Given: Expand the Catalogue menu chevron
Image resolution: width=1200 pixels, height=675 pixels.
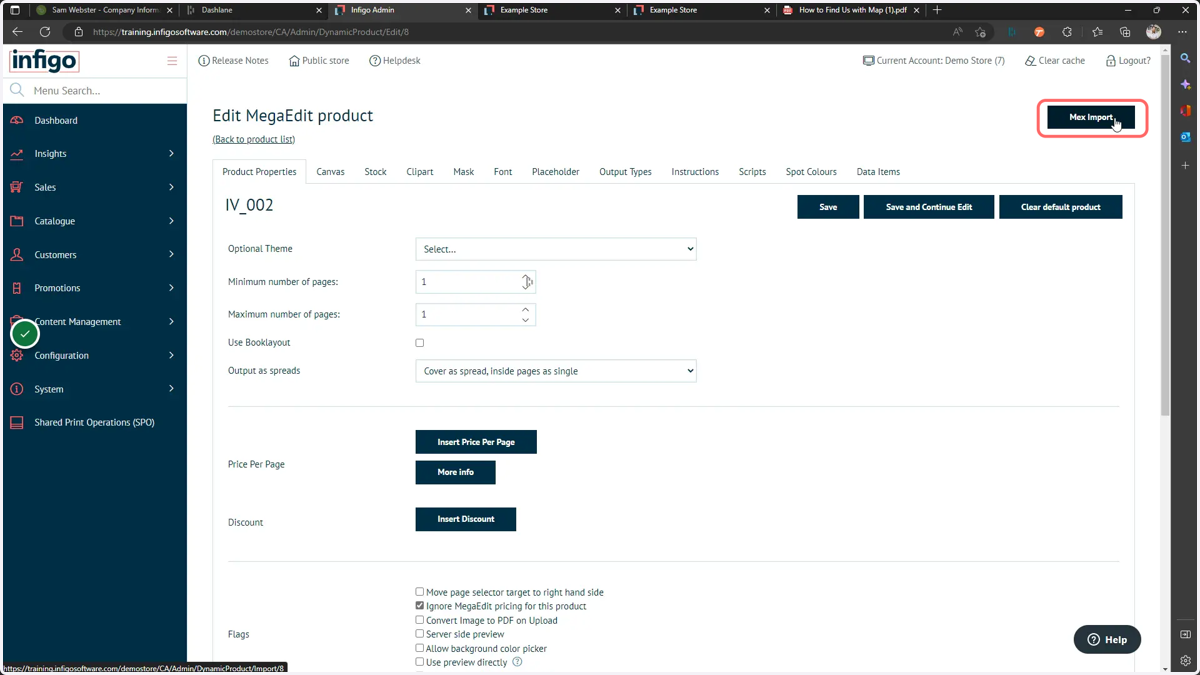Looking at the screenshot, I should coord(171,221).
